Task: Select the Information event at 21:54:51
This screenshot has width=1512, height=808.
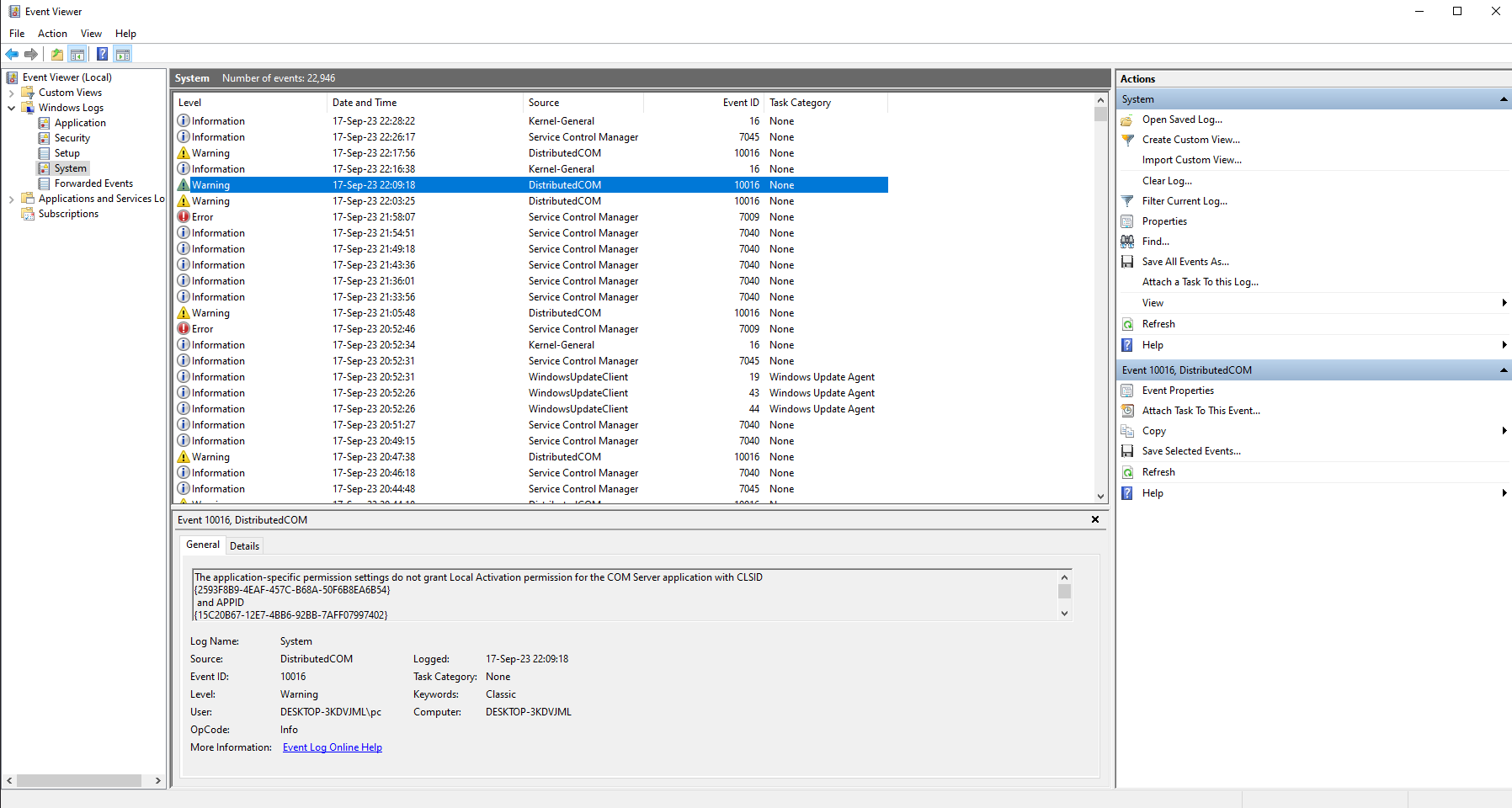Action: 532,233
